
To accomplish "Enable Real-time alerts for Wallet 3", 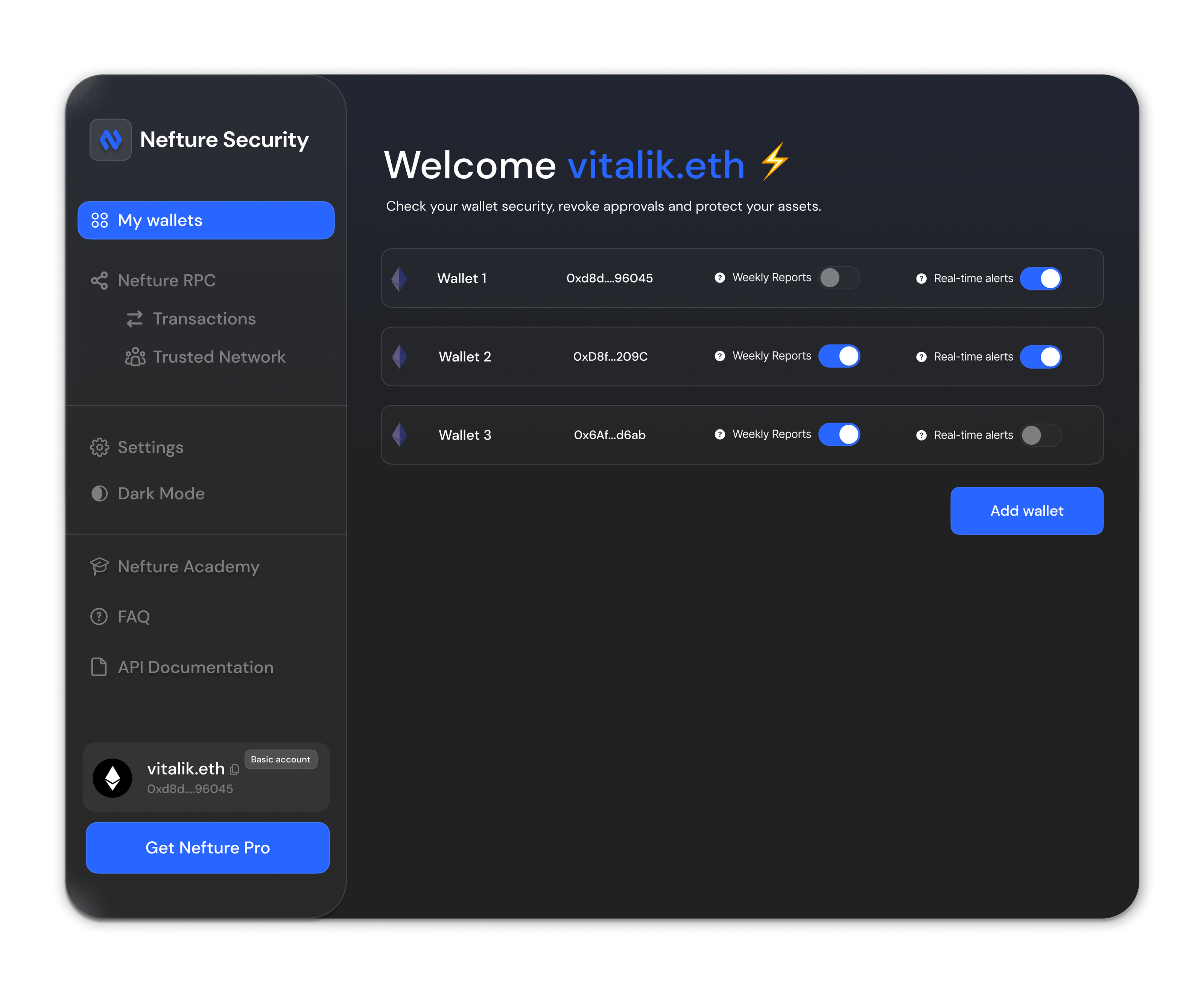I will 1041,435.
